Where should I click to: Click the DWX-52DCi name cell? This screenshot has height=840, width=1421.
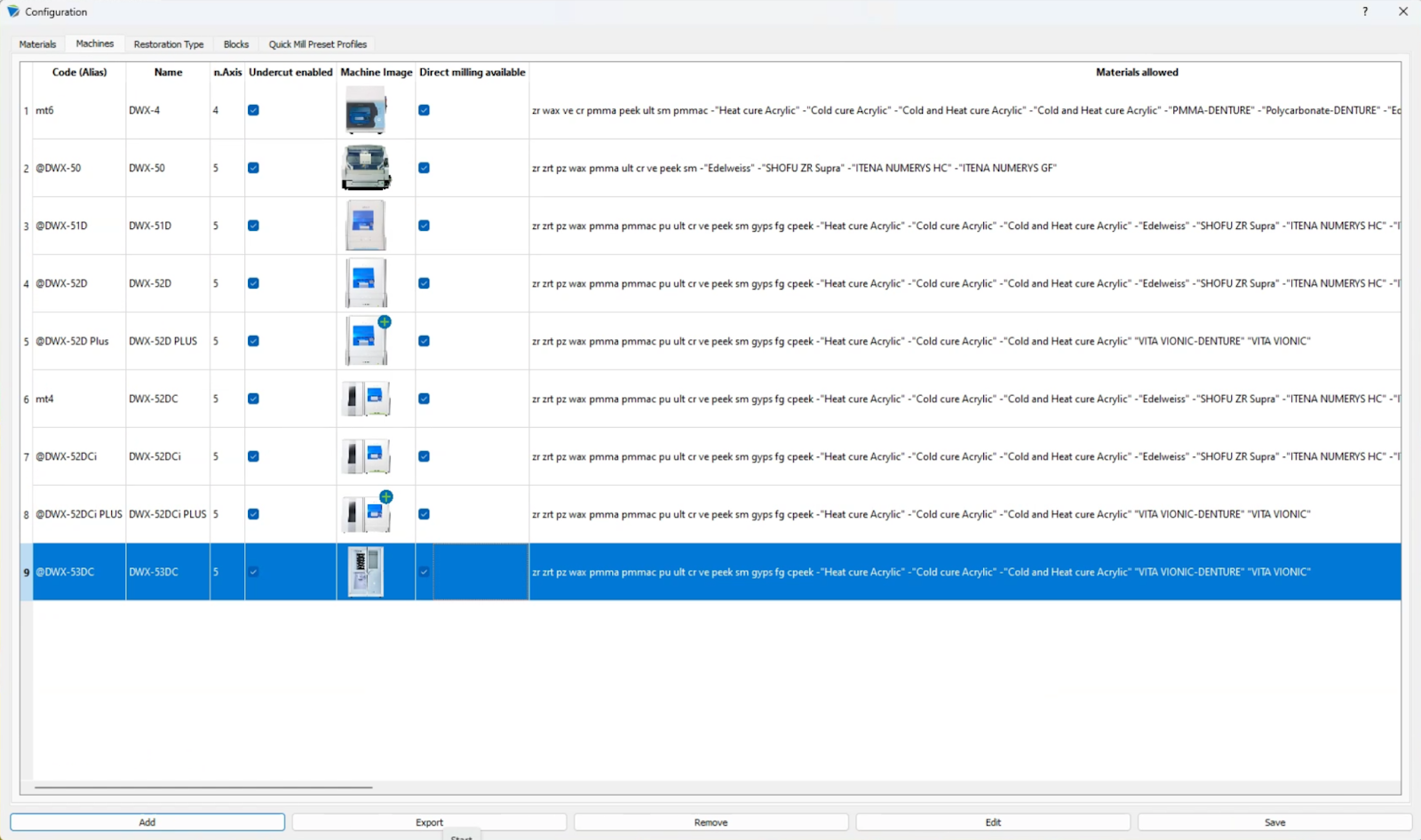168,456
